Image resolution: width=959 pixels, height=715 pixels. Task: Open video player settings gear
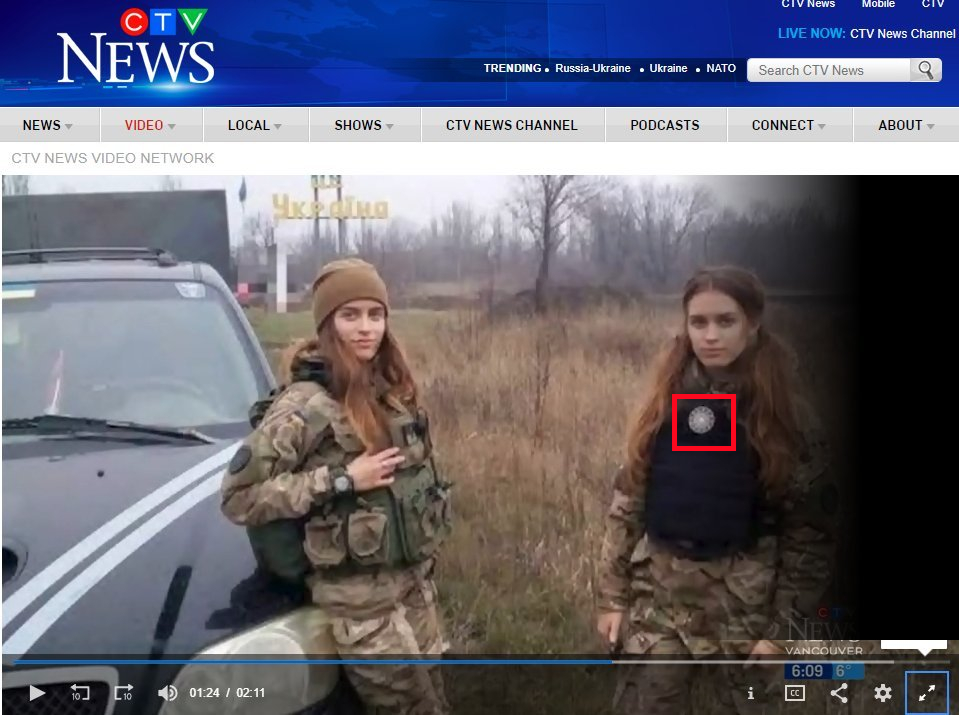(x=883, y=693)
